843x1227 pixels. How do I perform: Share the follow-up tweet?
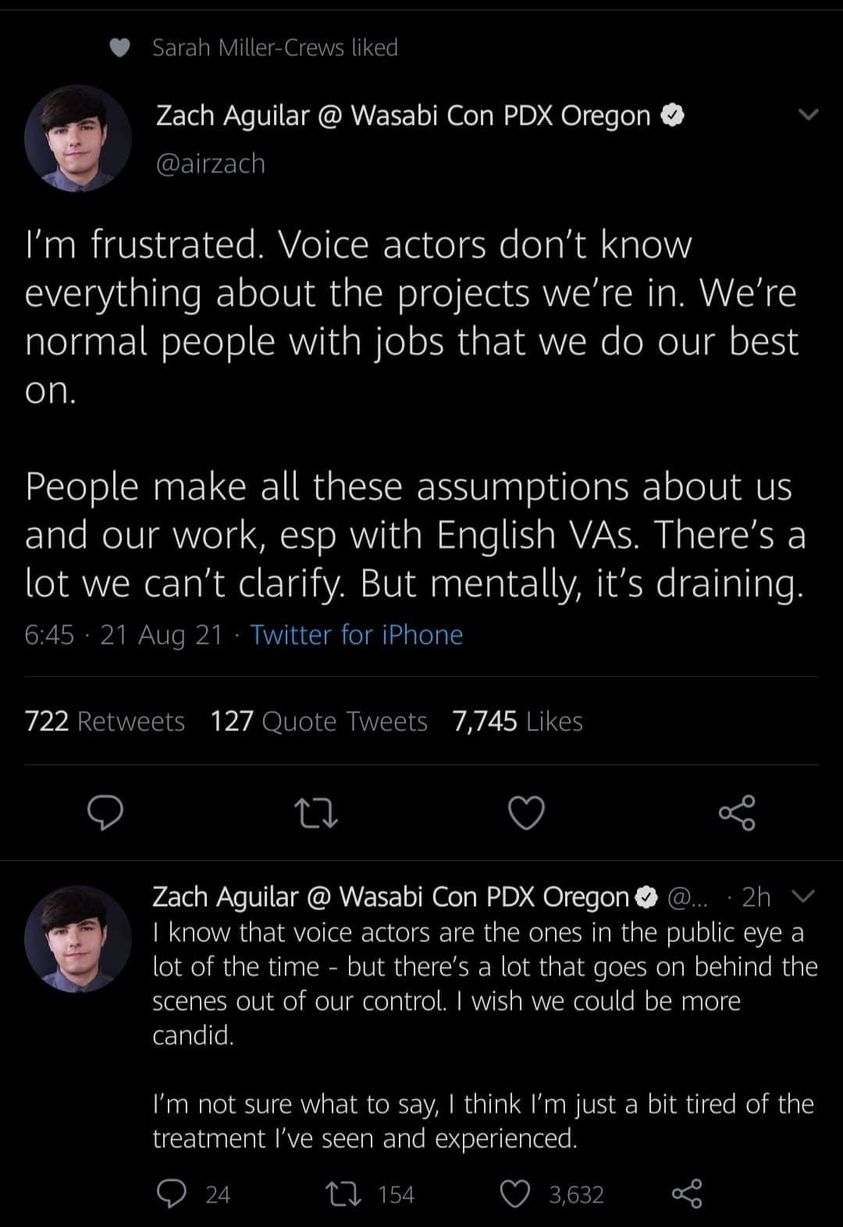686,1193
